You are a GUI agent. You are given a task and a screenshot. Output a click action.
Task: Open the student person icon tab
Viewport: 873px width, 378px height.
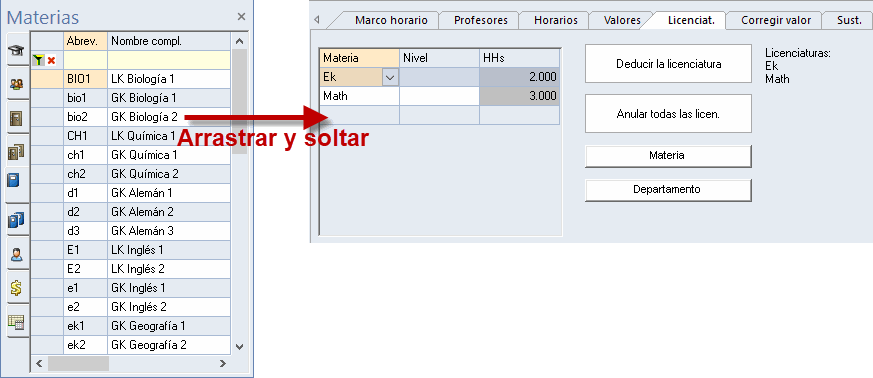[x=17, y=254]
